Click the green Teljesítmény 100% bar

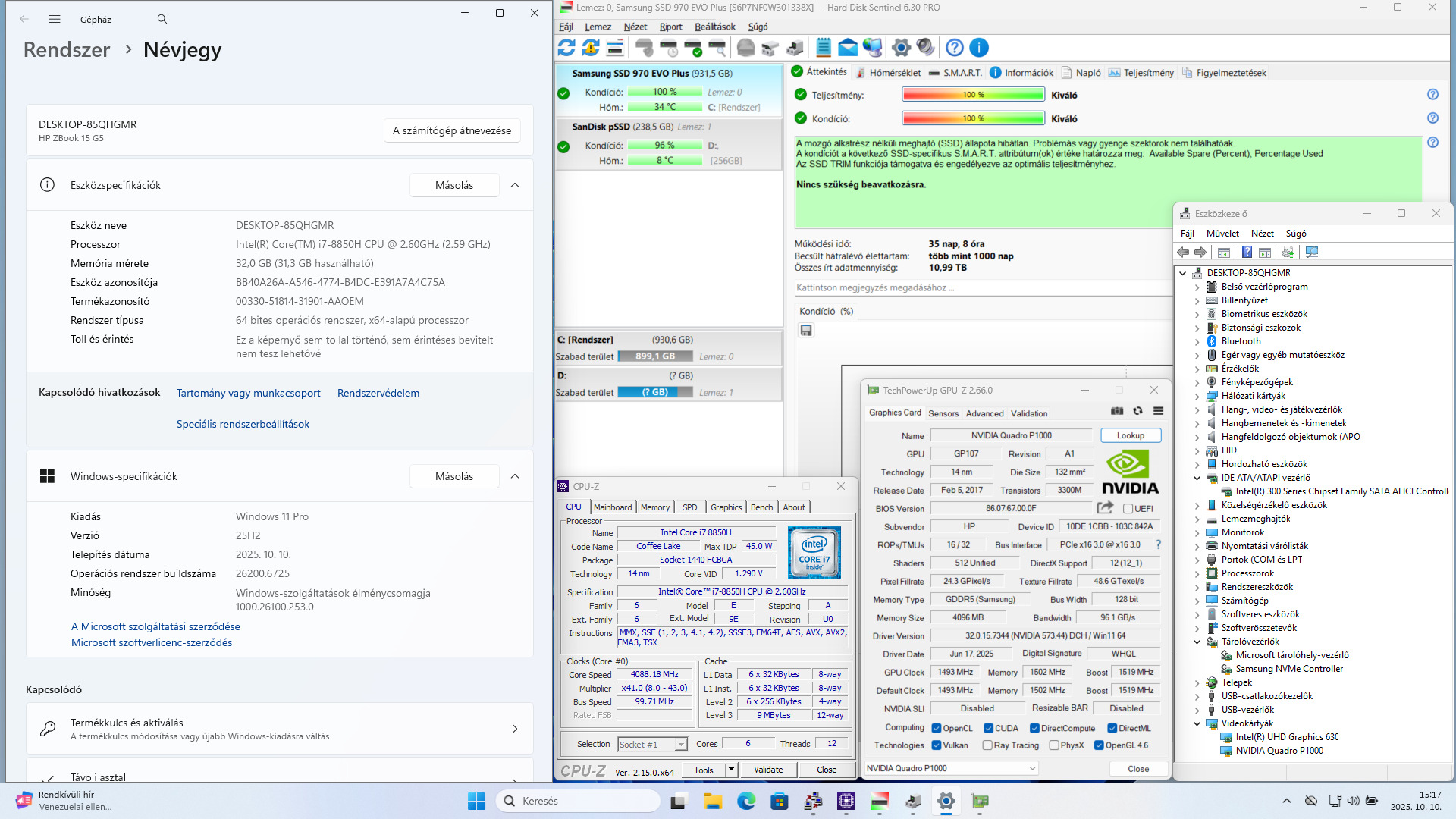973,95
